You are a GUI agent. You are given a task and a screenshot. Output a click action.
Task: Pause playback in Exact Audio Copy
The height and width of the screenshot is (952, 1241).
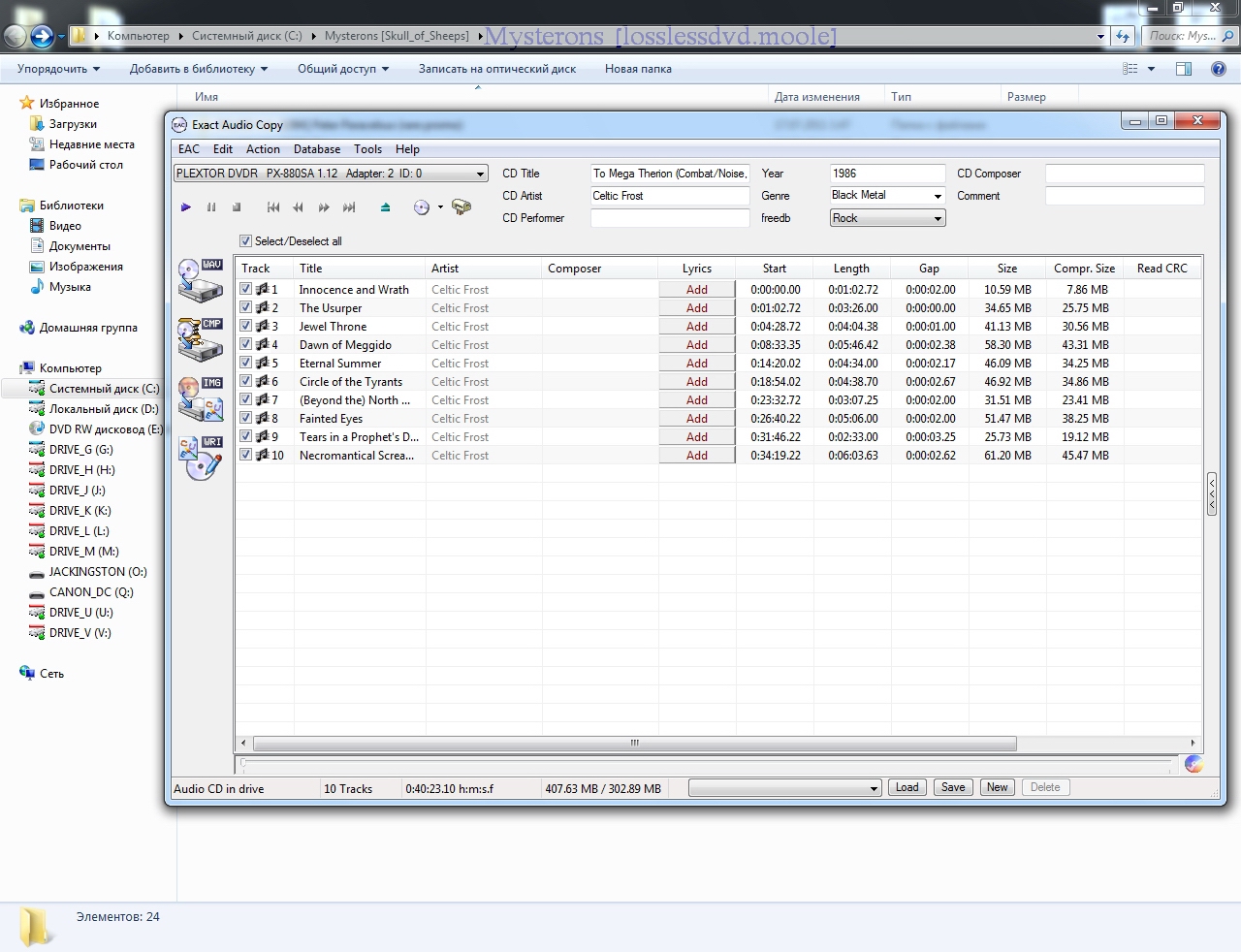click(x=211, y=207)
